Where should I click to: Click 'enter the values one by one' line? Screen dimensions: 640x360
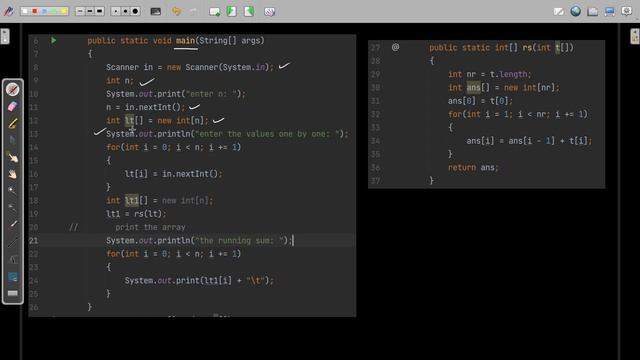click(227, 134)
